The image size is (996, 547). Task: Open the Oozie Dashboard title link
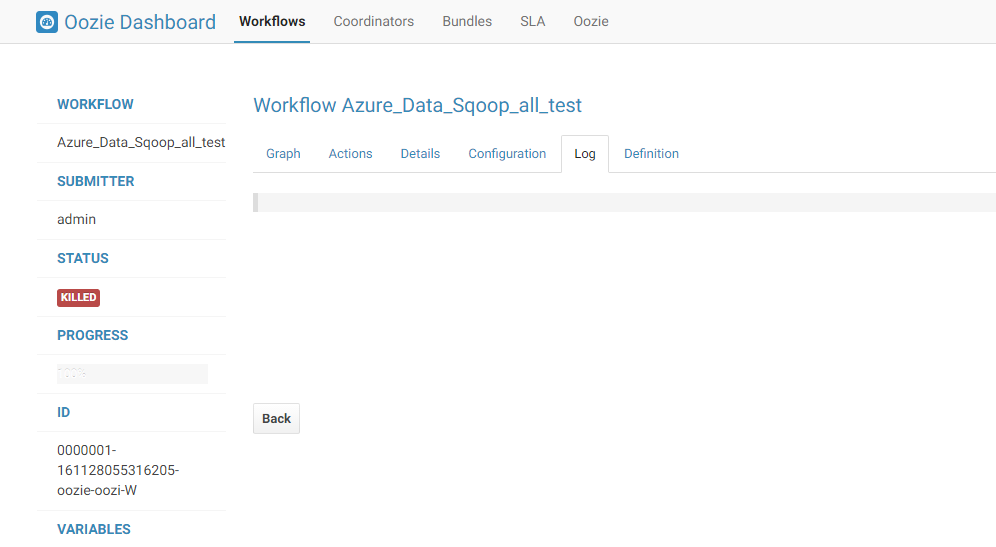pos(140,22)
